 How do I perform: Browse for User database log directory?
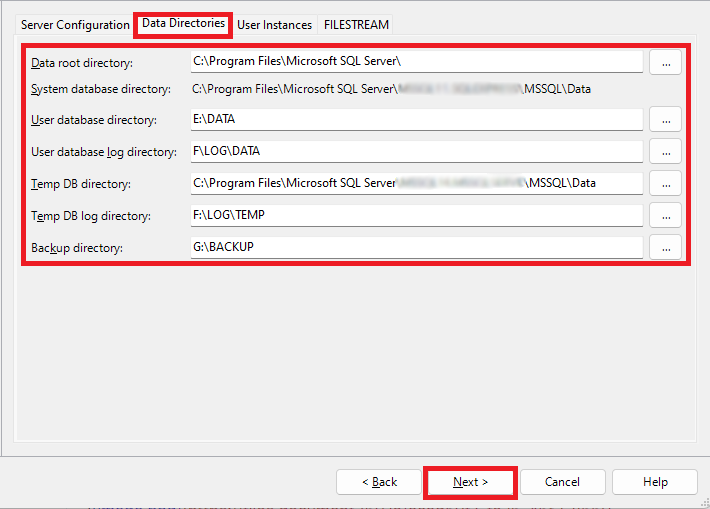(665, 152)
